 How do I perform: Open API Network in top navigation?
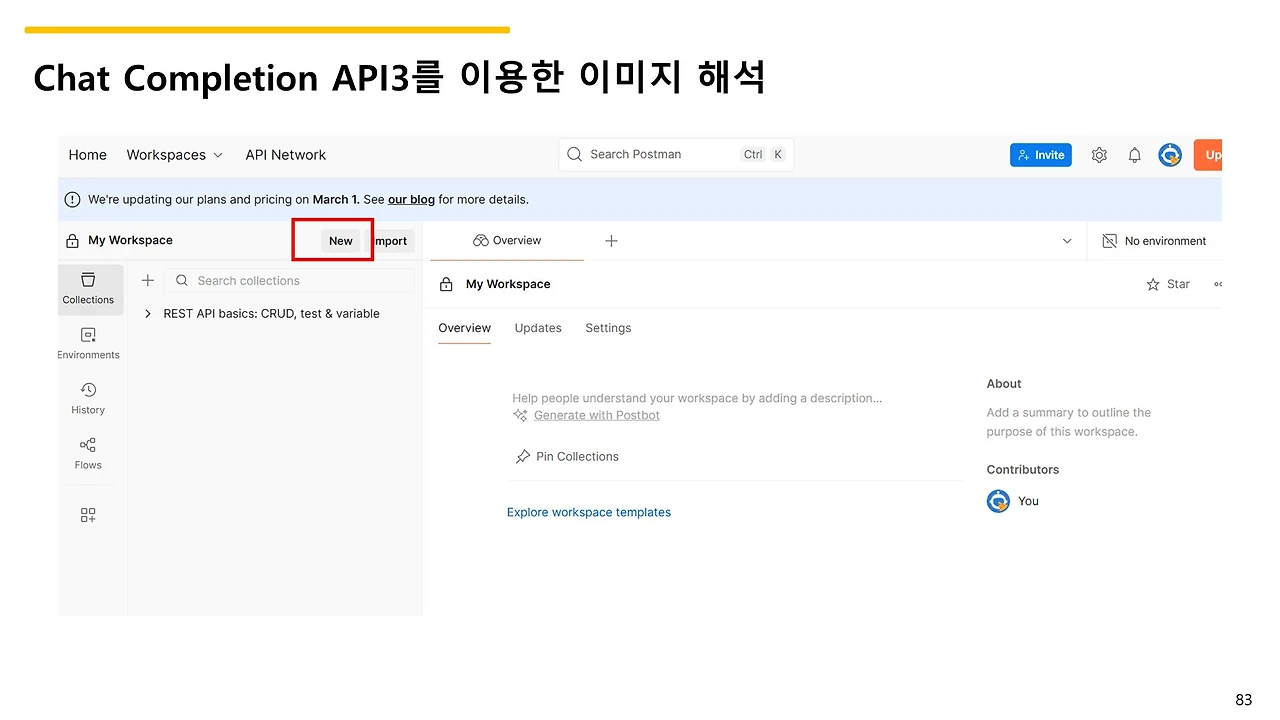point(286,155)
